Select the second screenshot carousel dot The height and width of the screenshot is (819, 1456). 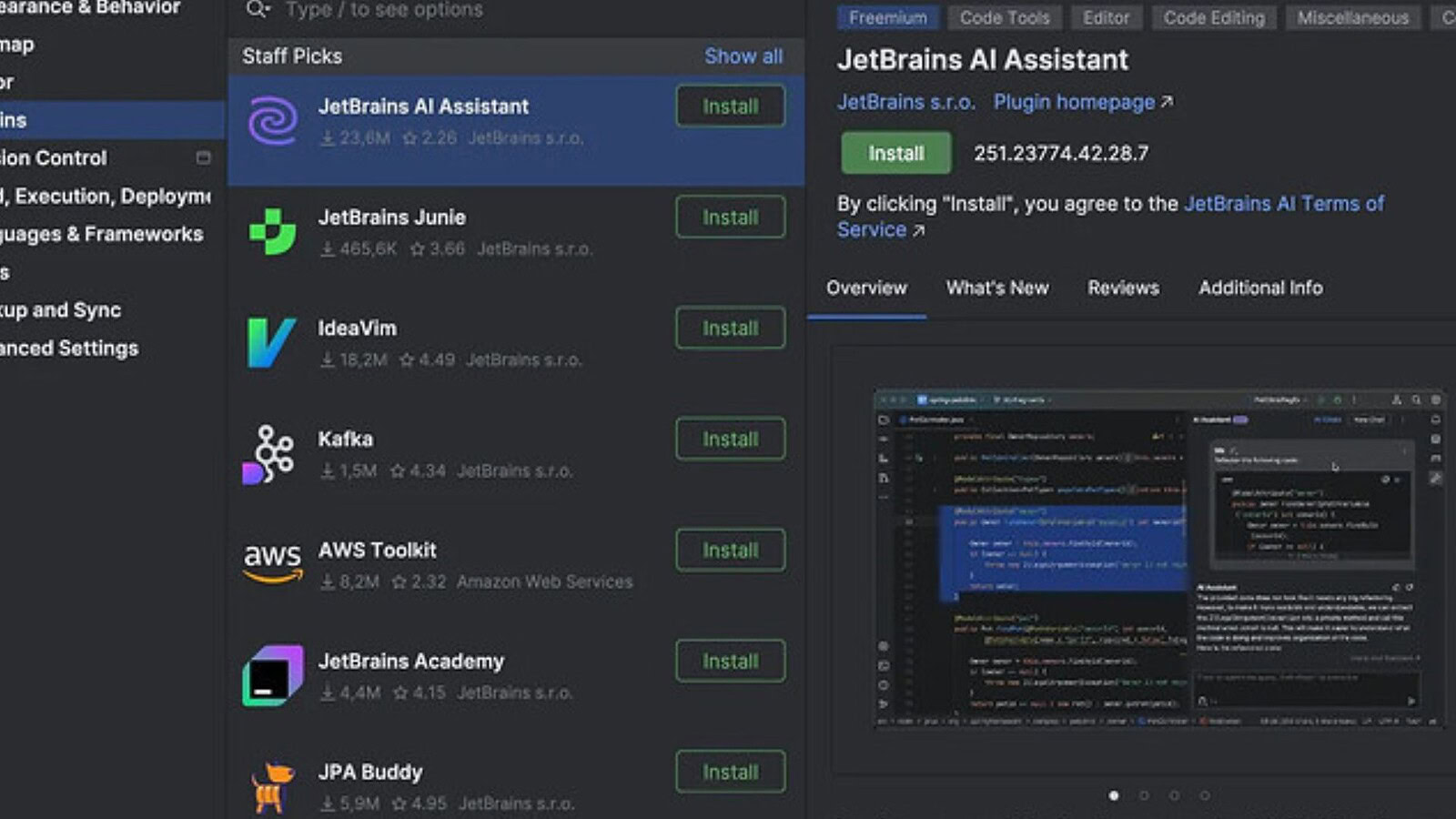pos(1144,795)
